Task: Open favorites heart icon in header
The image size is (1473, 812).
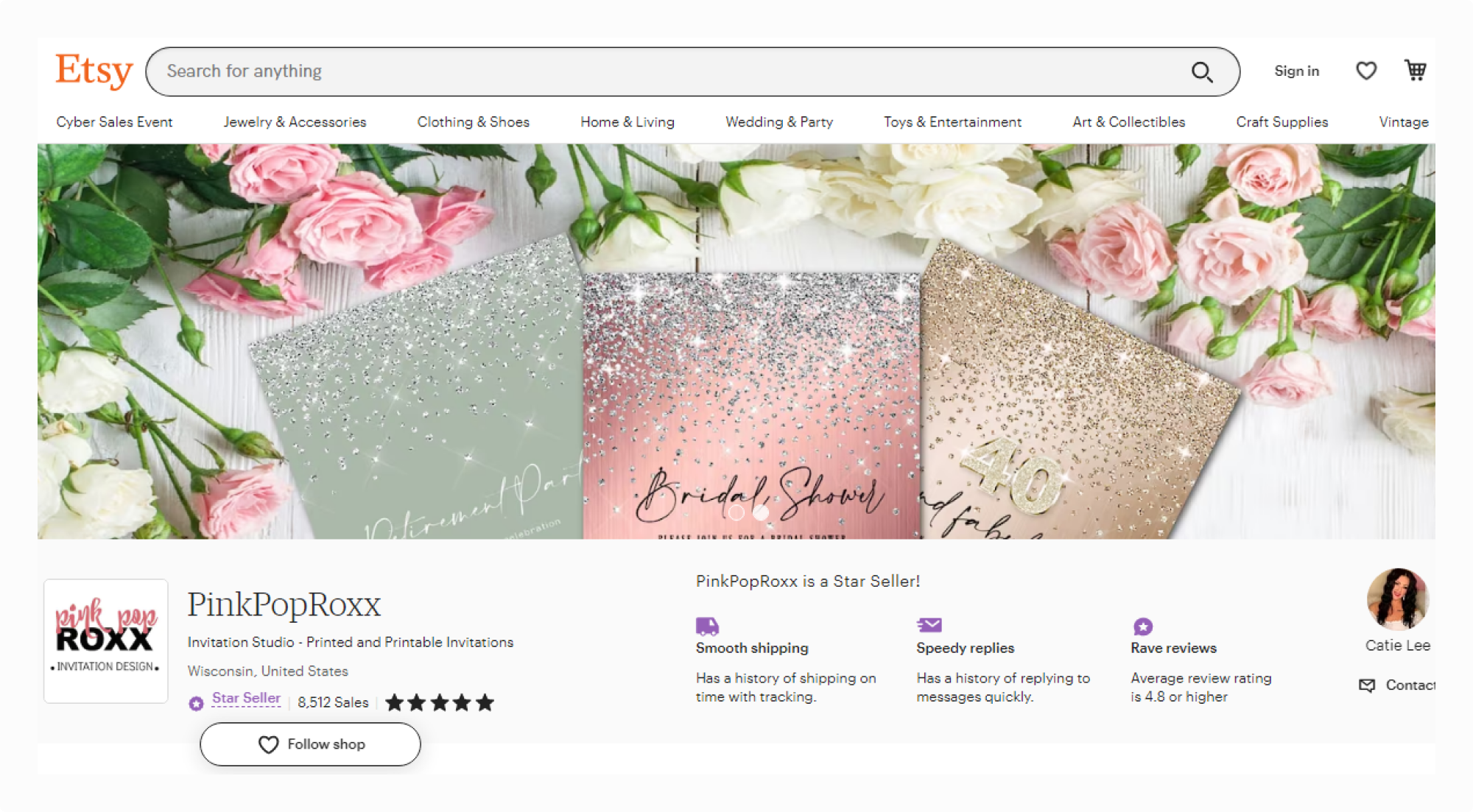Action: tap(1366, 71)
